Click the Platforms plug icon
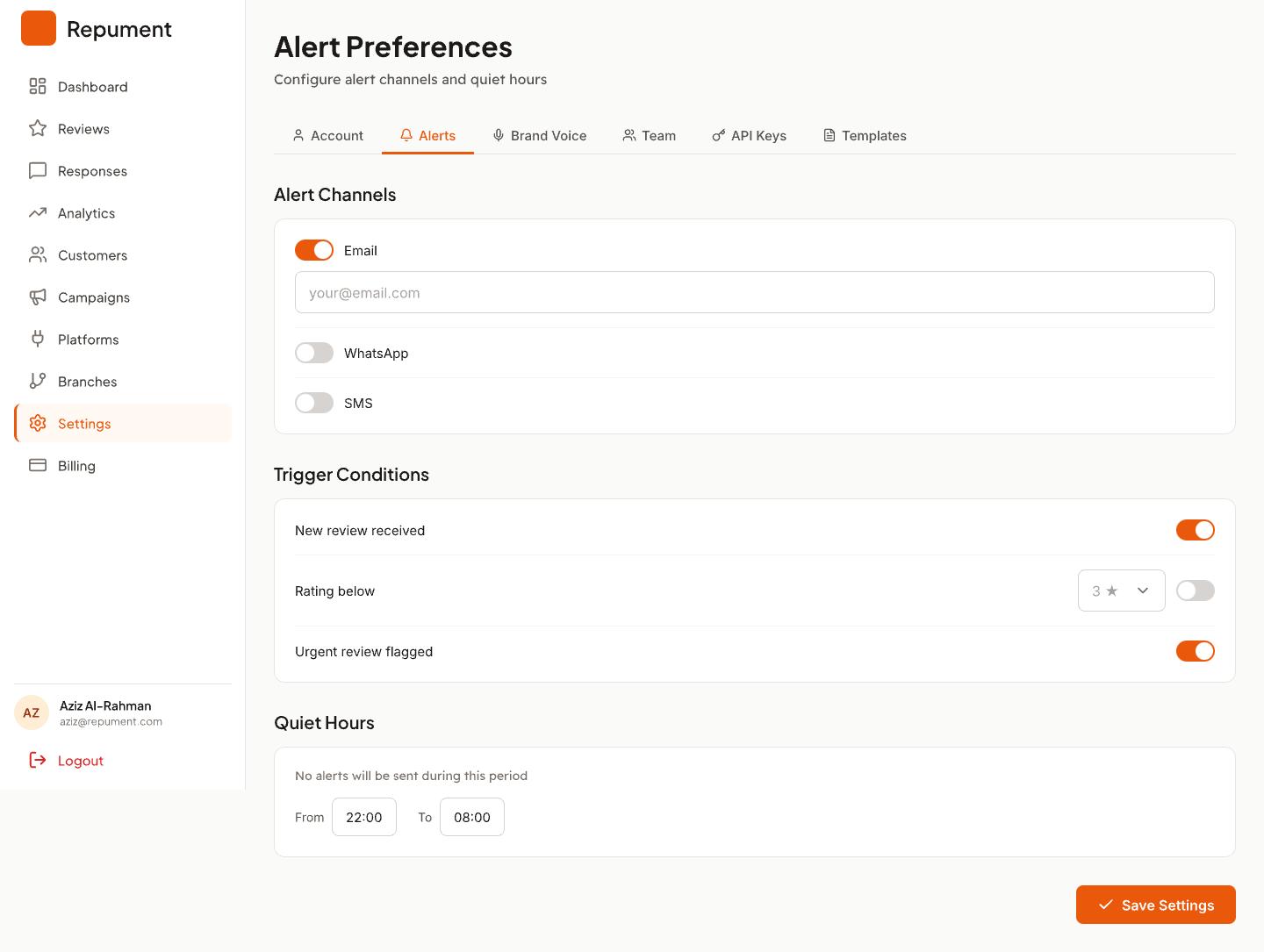Viewport: 1264px width, 952px height. tap(38, 339)
